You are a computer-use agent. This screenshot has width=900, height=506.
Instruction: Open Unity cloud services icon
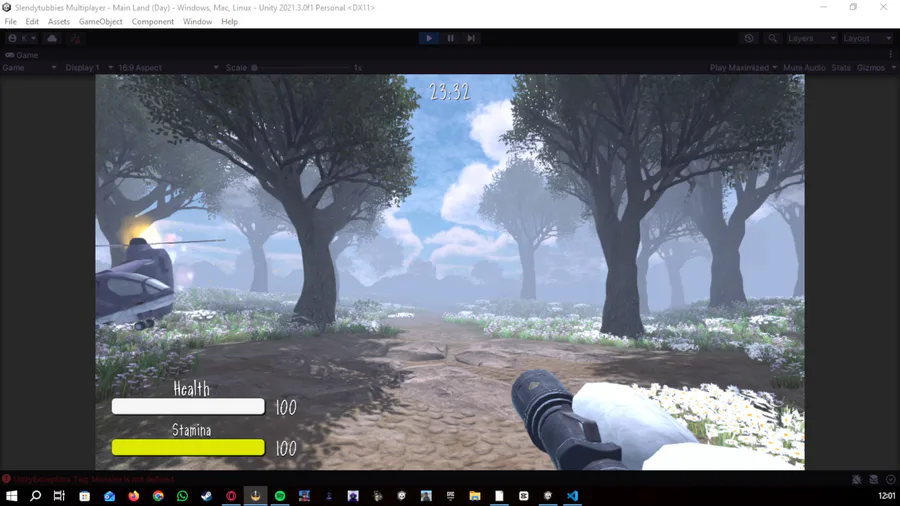pos(52,38)
